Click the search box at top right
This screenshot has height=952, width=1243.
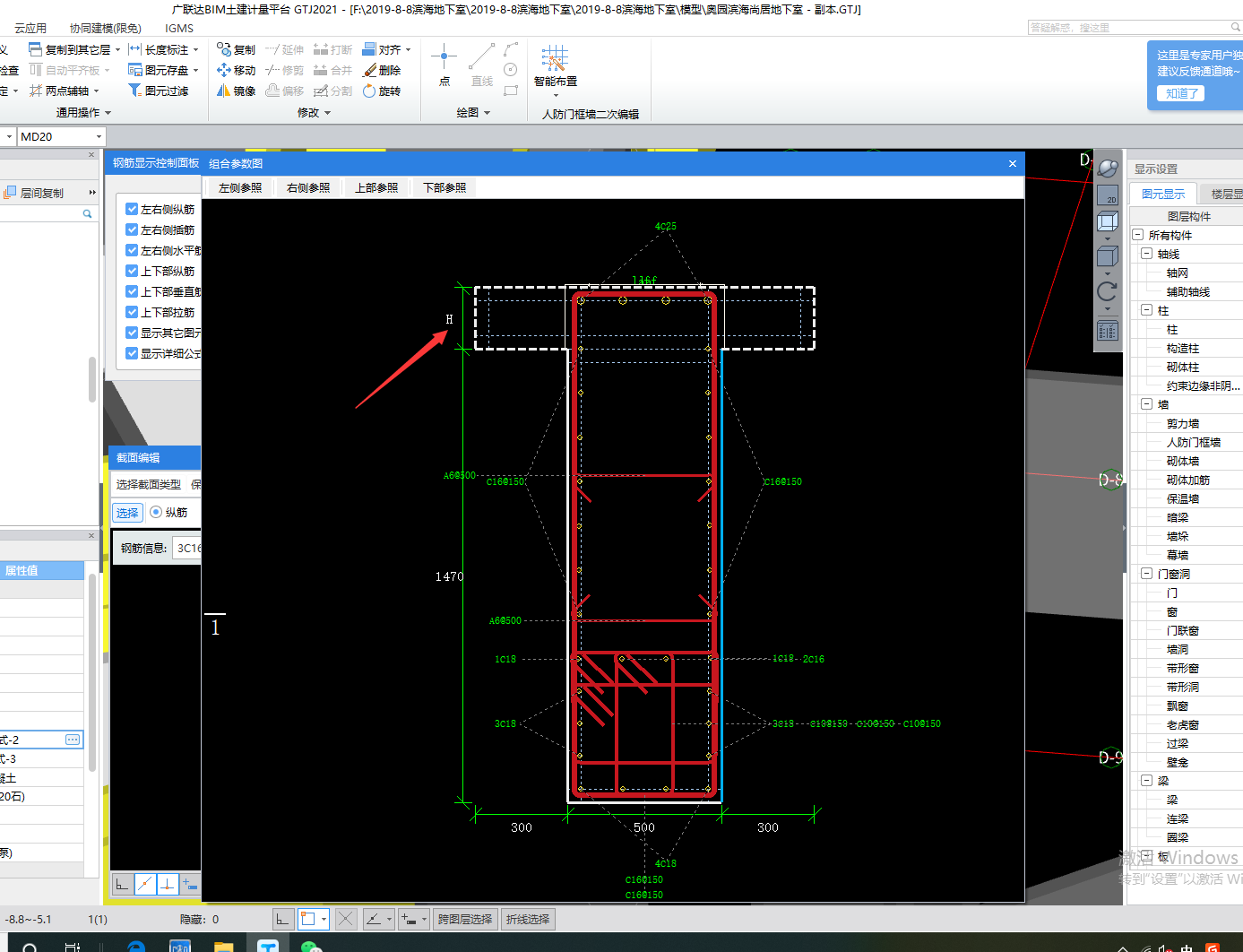coord(1135,28)
